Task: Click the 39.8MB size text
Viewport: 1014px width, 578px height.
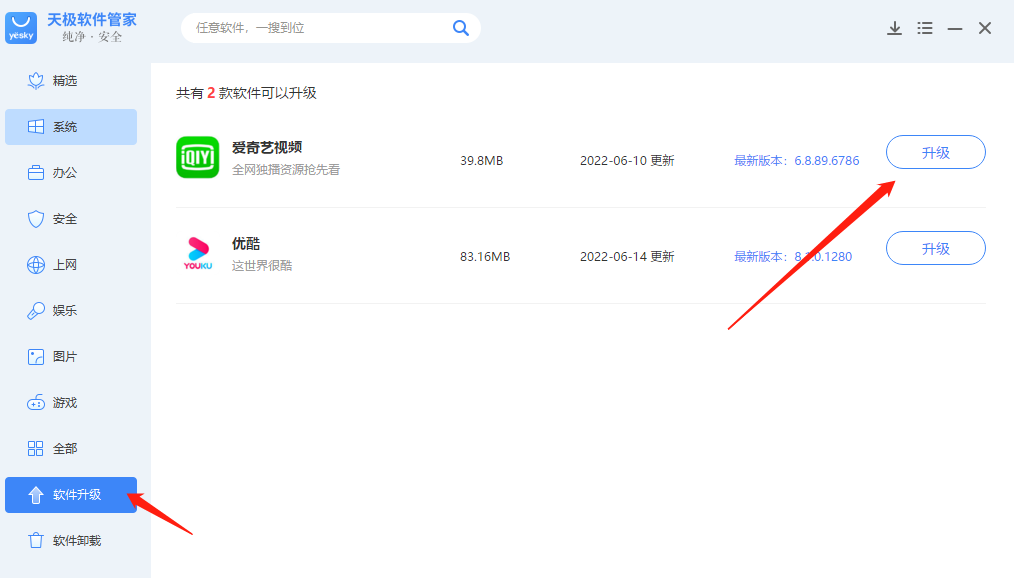Action: click(481, 160)
